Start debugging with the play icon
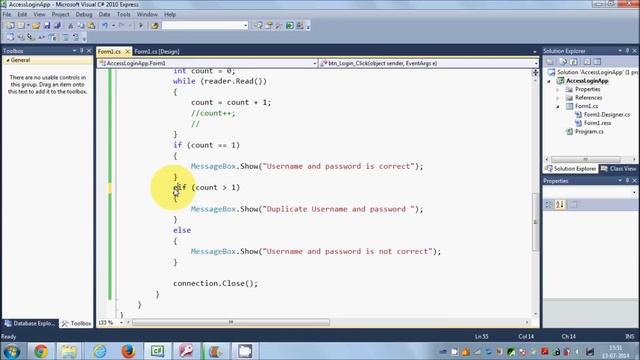640x360 pixels. [141, 26]
